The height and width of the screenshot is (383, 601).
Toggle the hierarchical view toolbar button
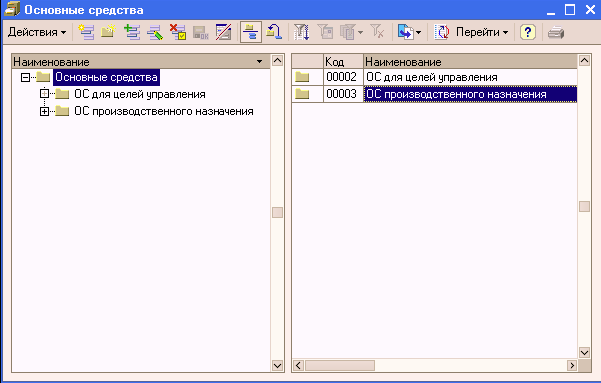pos(251,32)
